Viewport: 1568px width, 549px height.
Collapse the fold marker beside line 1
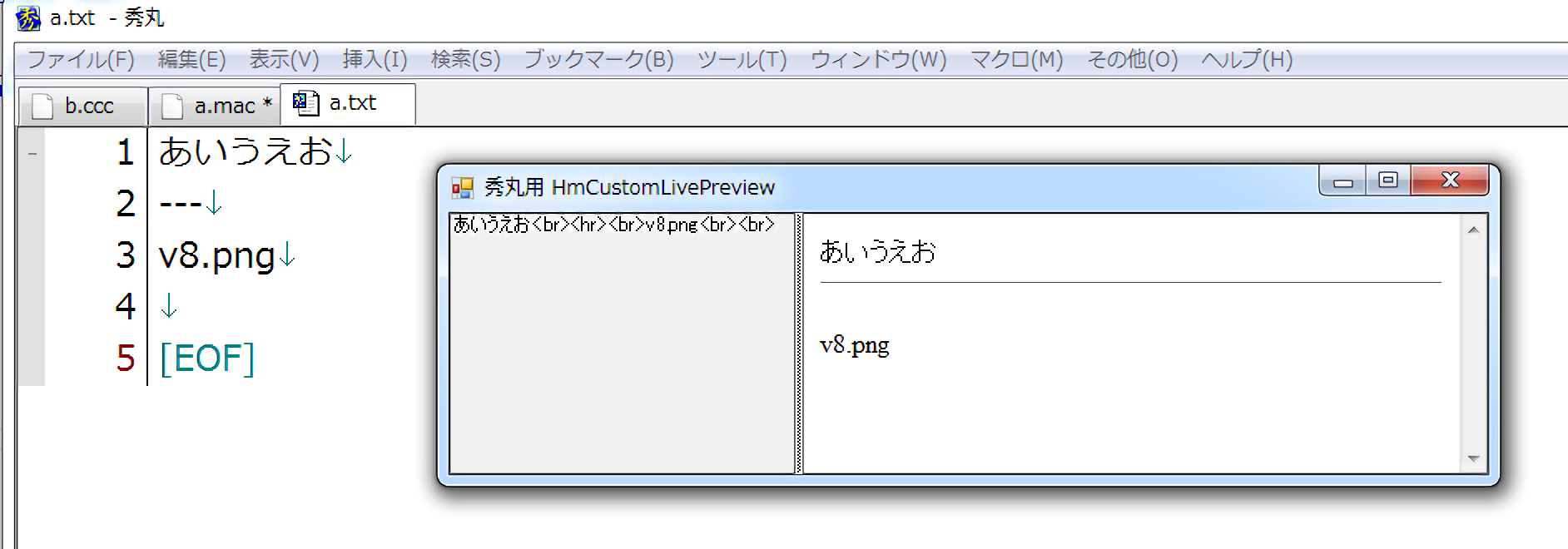point(32,153)
